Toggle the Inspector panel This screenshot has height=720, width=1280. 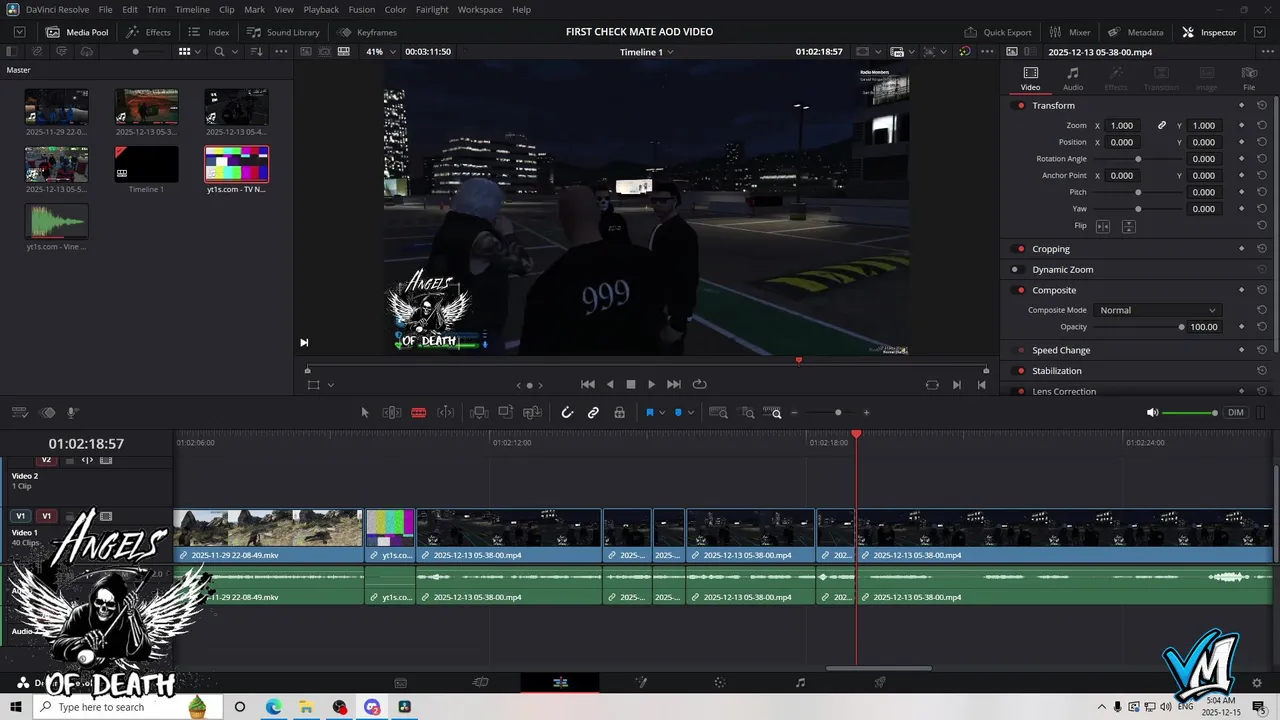[1209, 32]
